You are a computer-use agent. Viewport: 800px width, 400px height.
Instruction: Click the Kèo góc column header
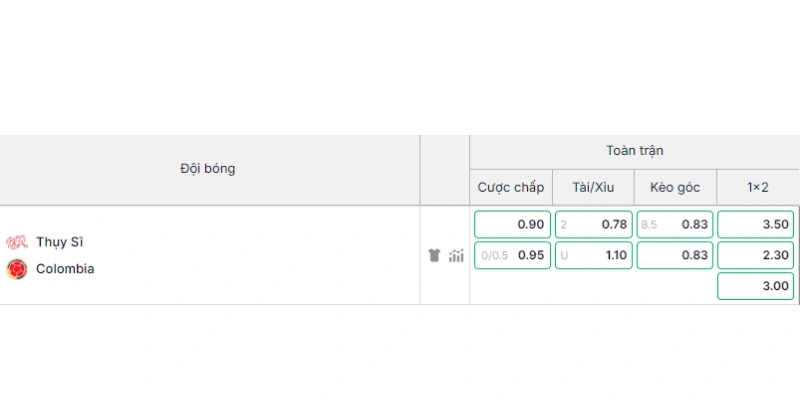point(675,187)
